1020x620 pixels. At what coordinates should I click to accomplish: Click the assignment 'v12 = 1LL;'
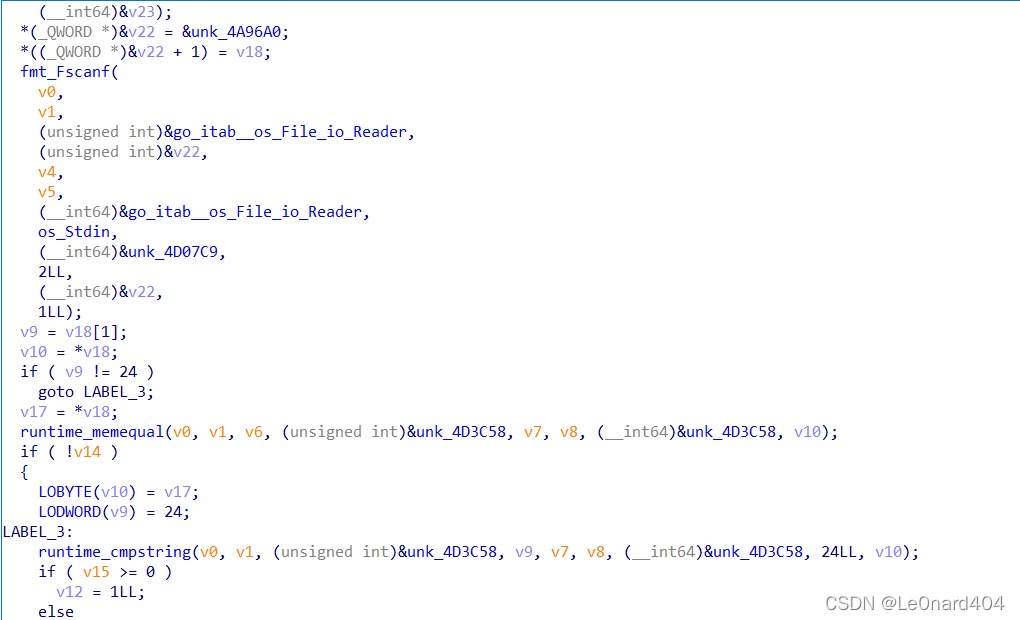click(x=100, y=592)
